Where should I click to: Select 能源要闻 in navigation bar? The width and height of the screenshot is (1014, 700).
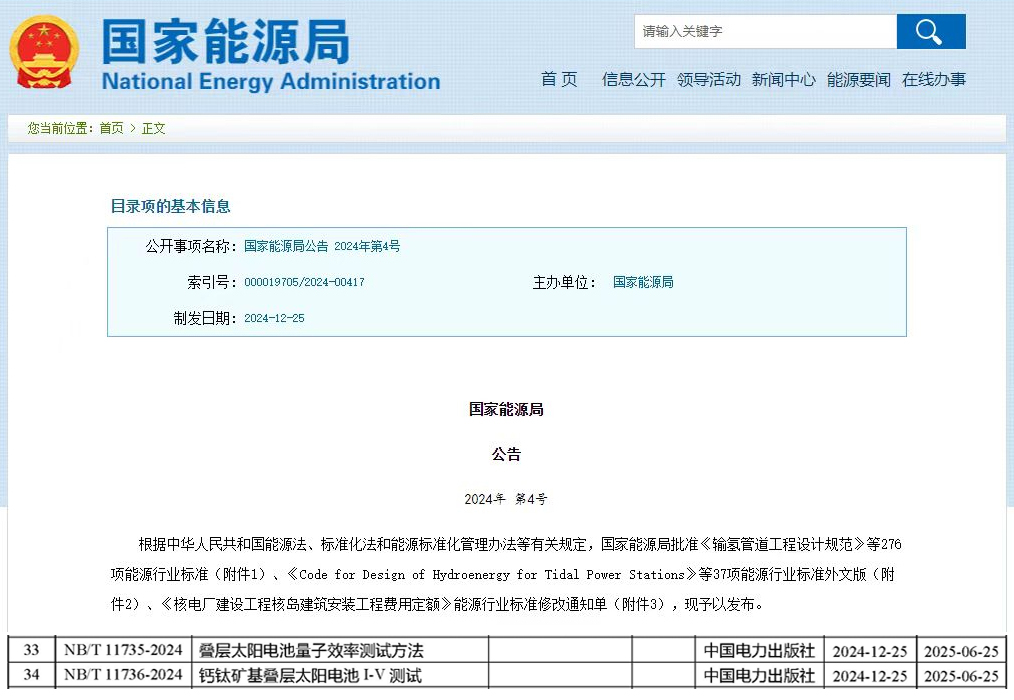[x=858, y=80]
